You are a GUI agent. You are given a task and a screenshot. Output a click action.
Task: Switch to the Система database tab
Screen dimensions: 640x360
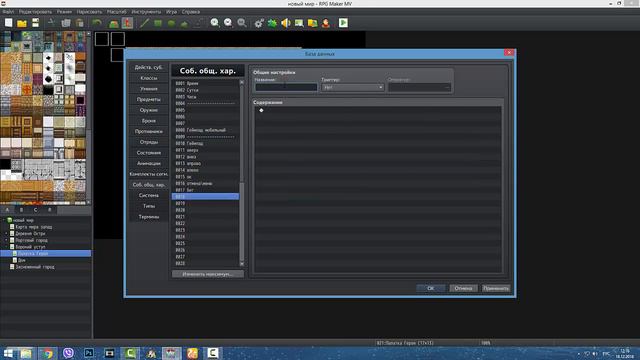(149, 195)
